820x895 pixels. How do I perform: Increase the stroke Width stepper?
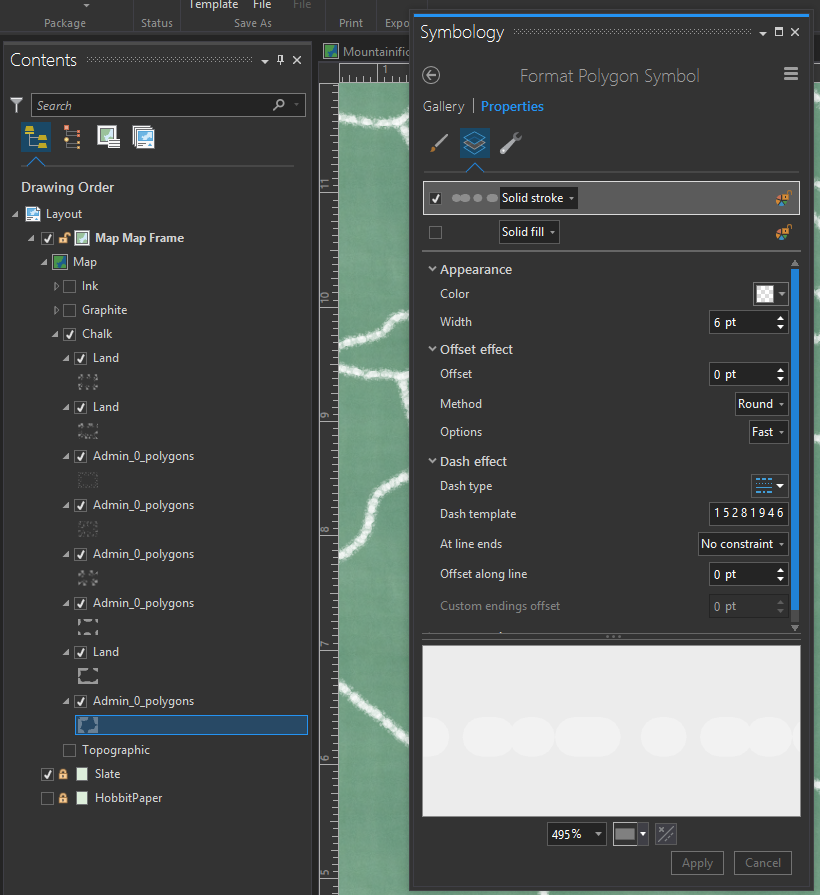780,318
